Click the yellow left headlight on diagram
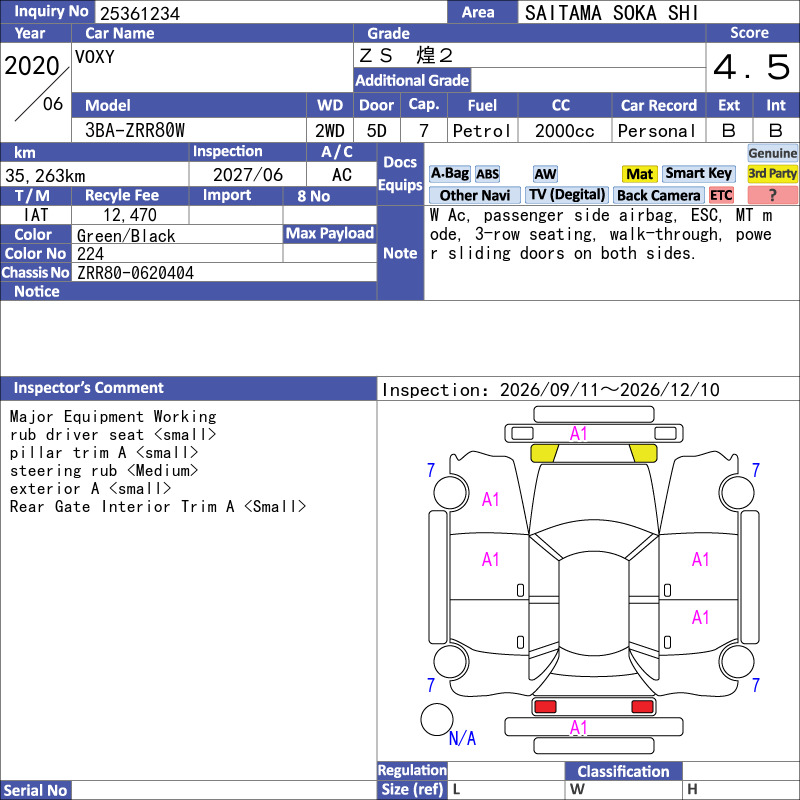Screen dimensions: 800x800 (x=544, y=453)
